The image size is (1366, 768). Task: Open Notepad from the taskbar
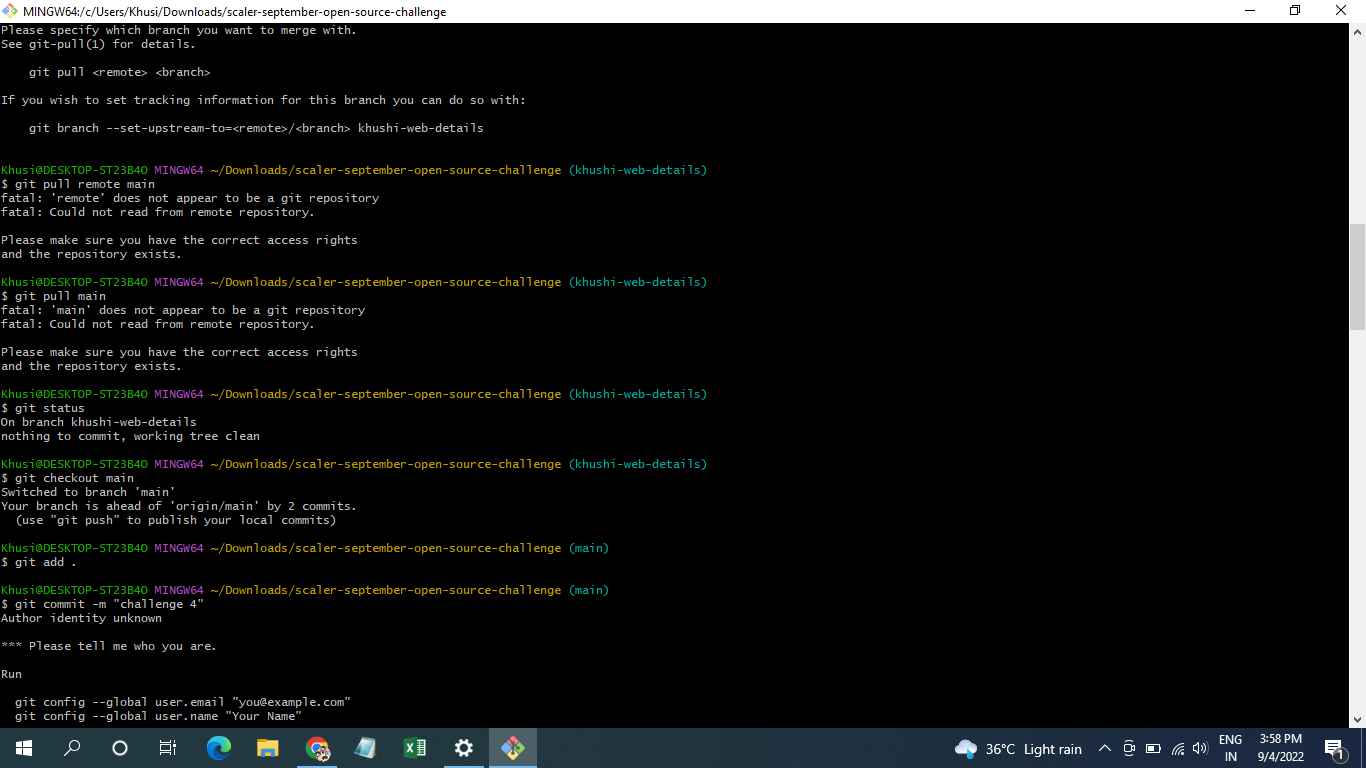[x=365, y=748]
